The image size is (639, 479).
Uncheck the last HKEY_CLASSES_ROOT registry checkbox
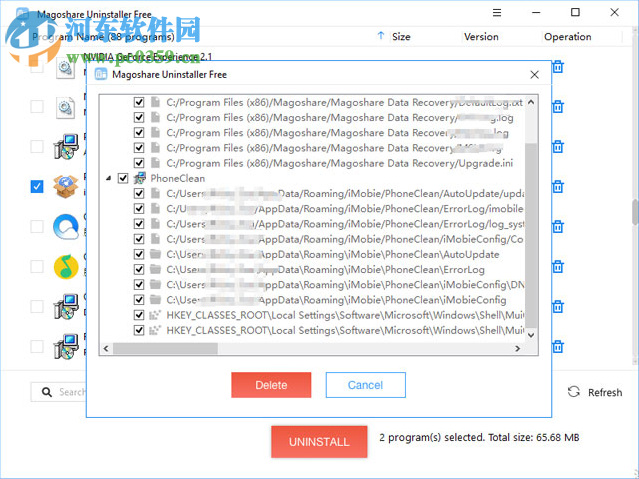[139, 330]
